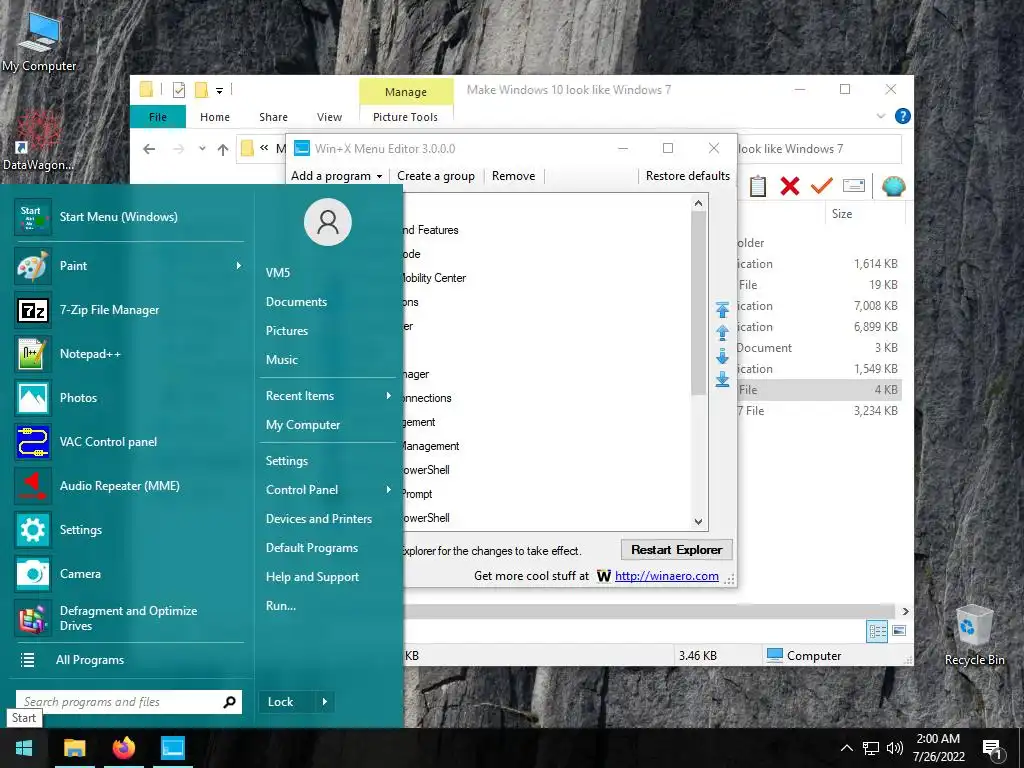Show hidden system tray icons
1024x768 pixels.
tap(846, 748)
